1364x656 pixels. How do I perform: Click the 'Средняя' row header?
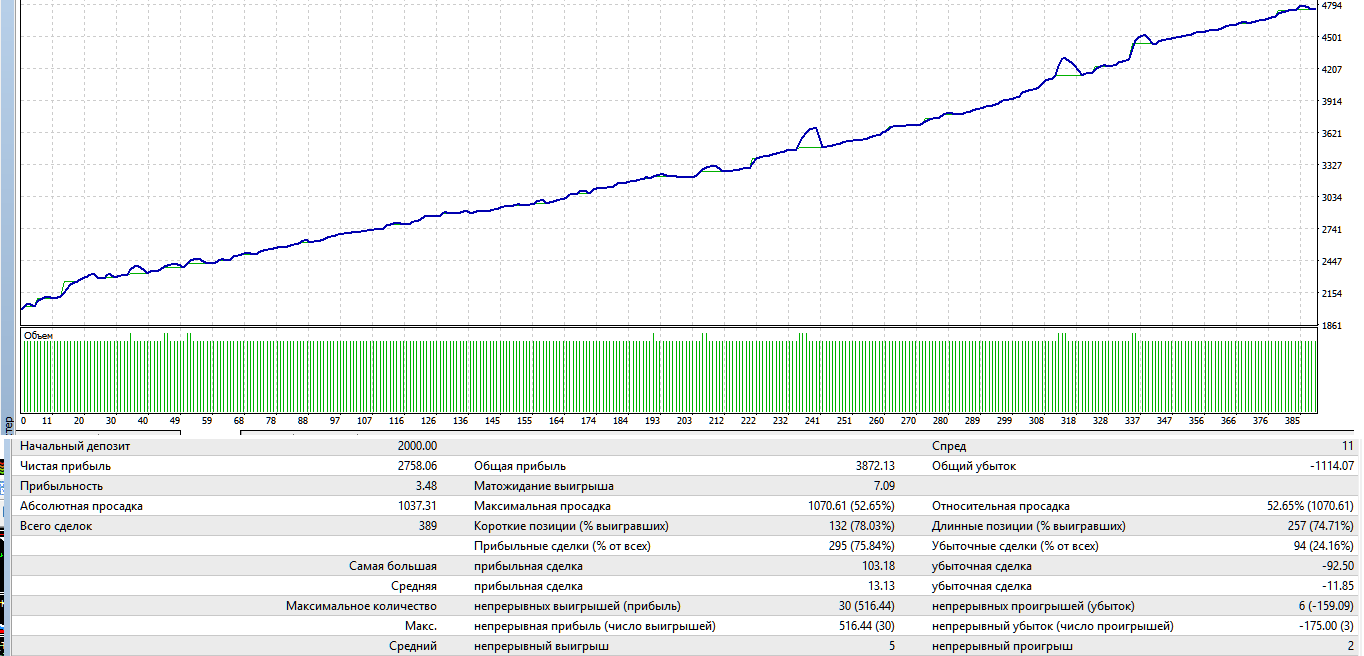tap(414, 586)
